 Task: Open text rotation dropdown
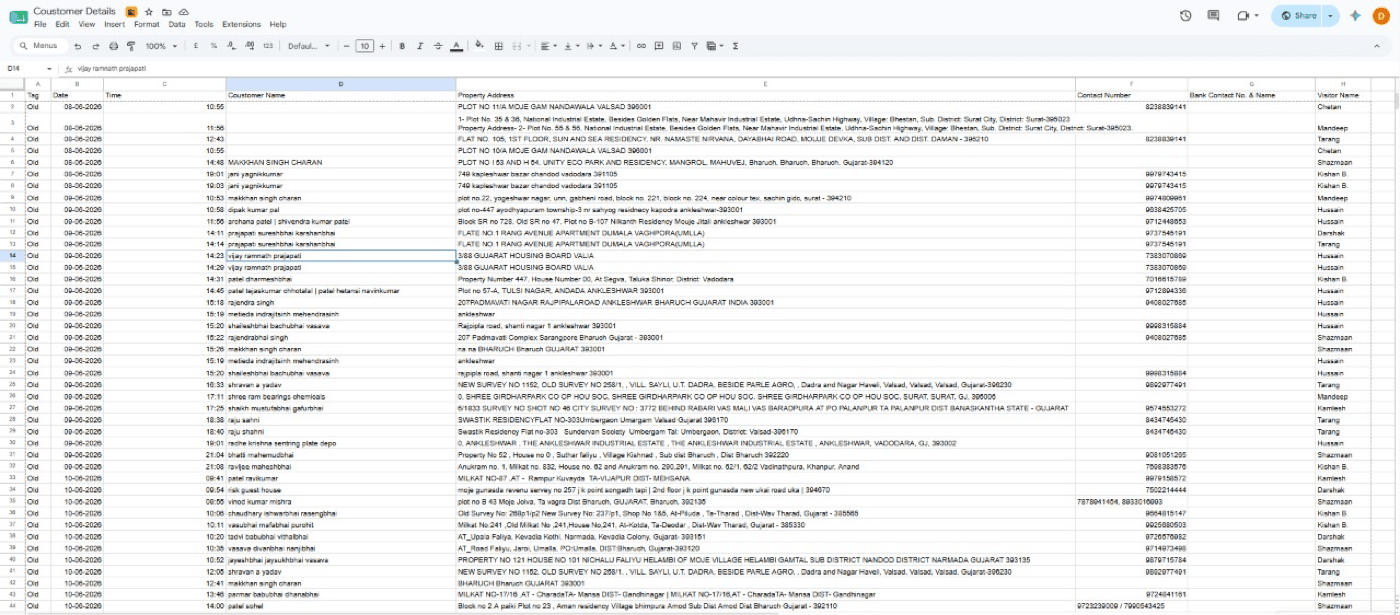617,46
